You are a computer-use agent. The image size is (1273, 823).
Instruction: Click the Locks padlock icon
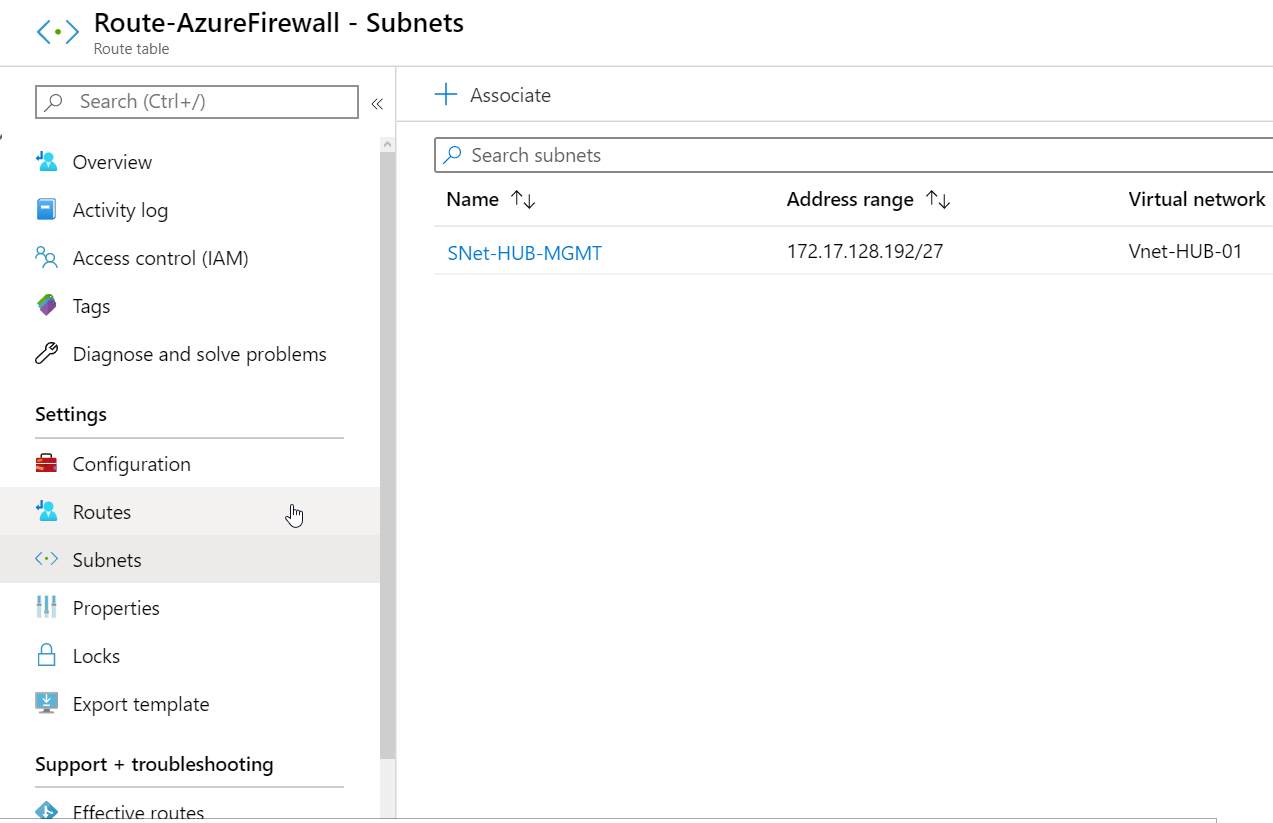click(47, 656)
